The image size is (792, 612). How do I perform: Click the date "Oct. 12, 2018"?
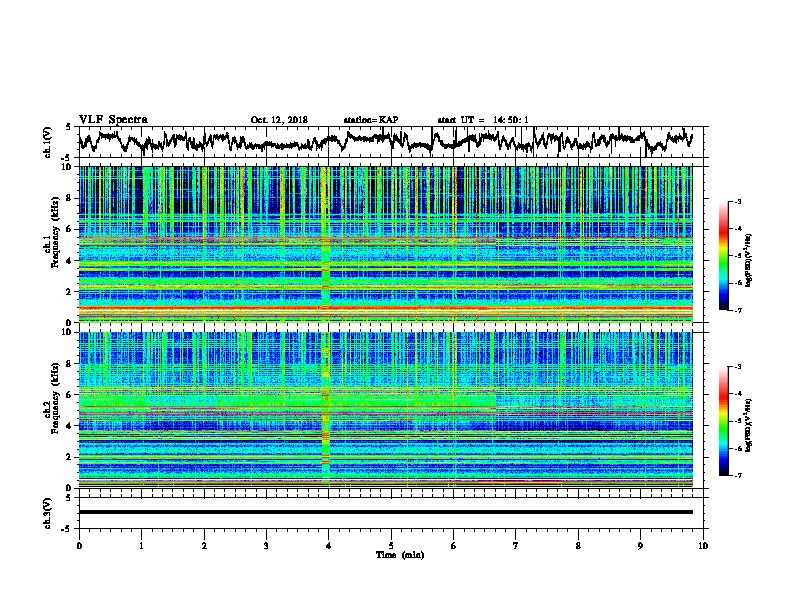pyautogui.click(x=279, y=120)
